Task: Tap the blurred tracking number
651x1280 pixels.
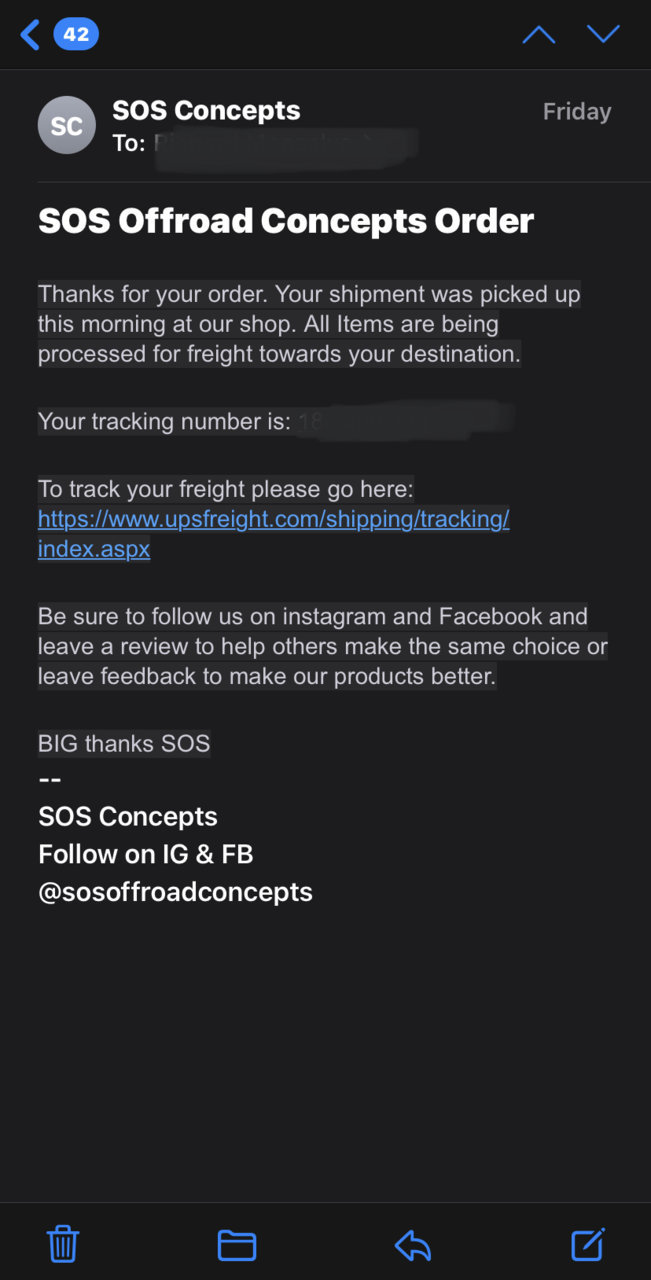Action: pyautogui.click(x=405, y=421)
